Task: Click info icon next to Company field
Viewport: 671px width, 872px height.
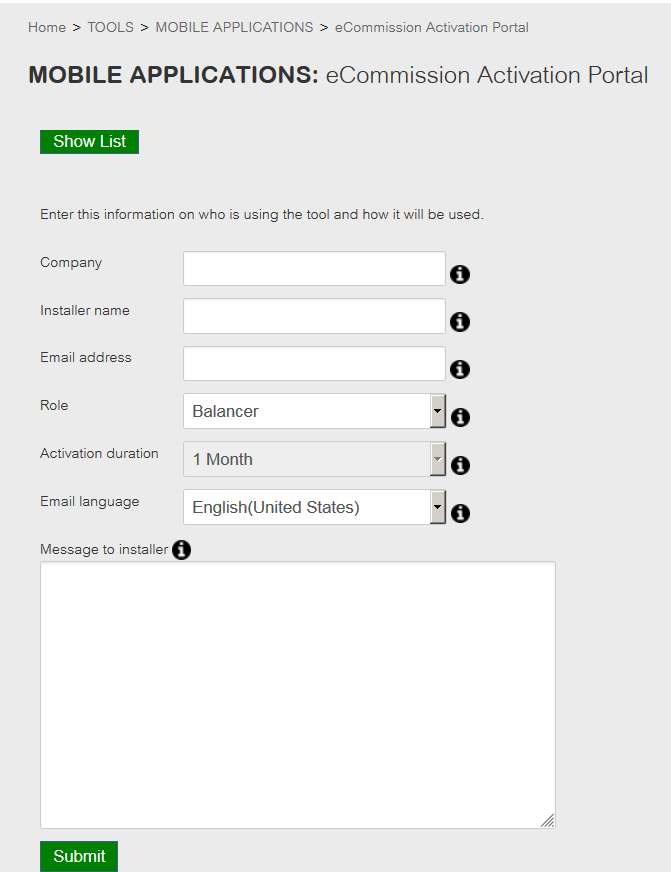Action: [460, 274]
